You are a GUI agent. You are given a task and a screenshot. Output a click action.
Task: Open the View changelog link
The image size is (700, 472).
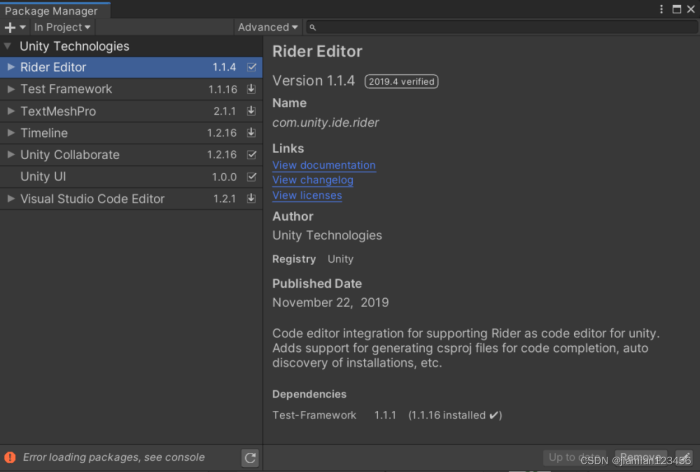click(313, 180)
